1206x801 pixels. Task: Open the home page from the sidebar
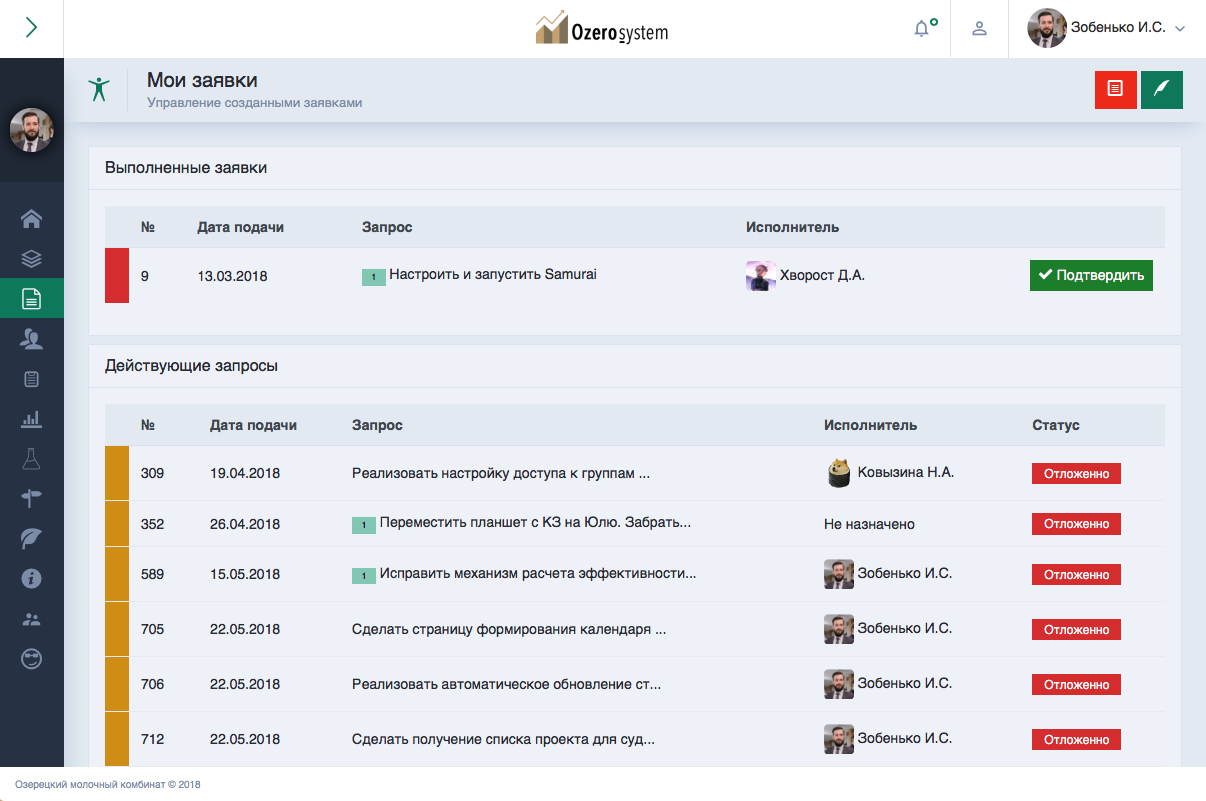click(31, 219)
